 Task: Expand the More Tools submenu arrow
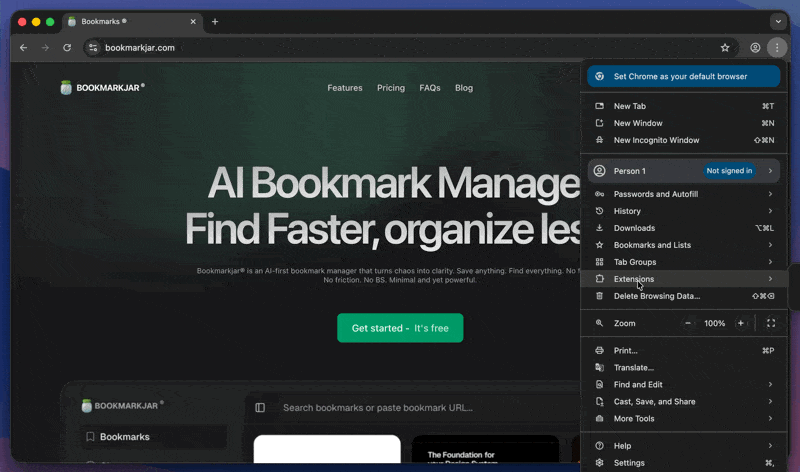point(770,418)
